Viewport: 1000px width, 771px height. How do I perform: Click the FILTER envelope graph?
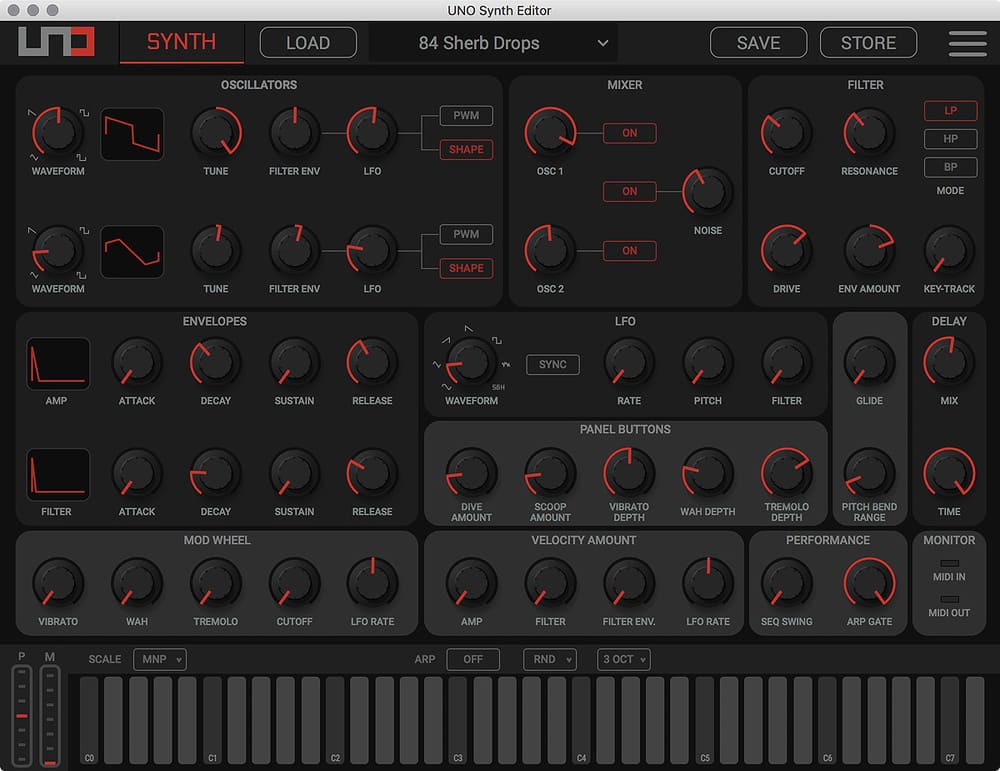coord(57,474)
